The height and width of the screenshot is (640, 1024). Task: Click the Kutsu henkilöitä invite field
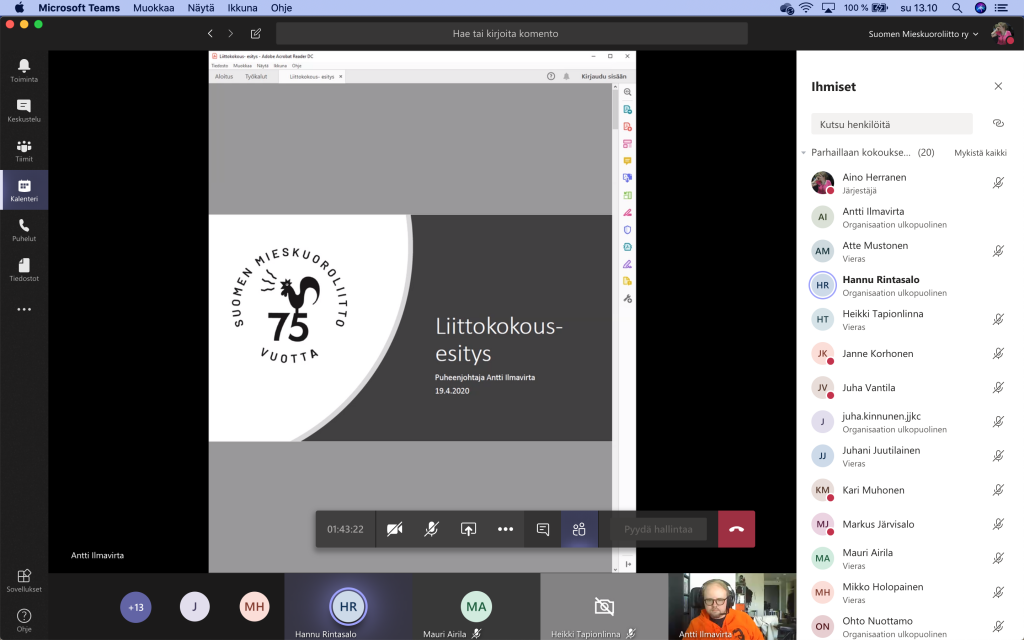[891, 124]
